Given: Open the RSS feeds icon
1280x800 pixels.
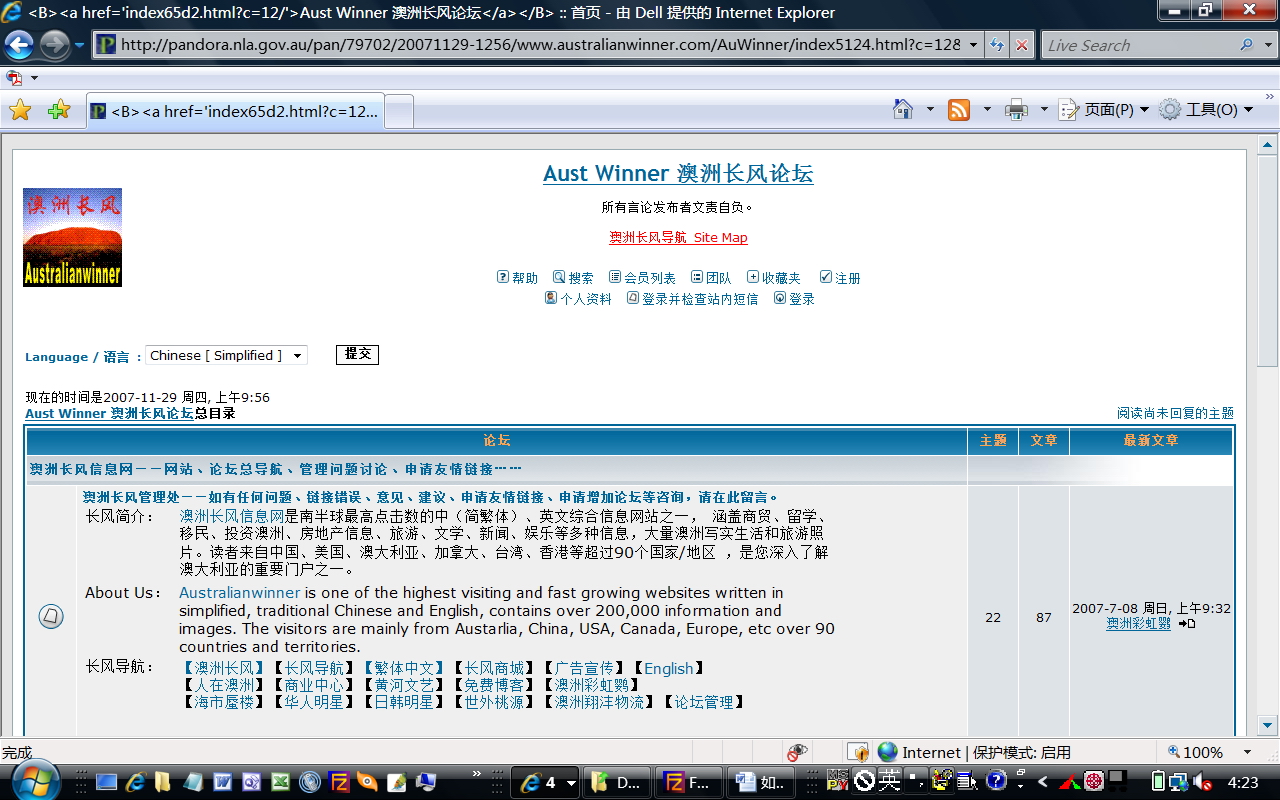Looking at the screenshot, I should pos(959,110).
